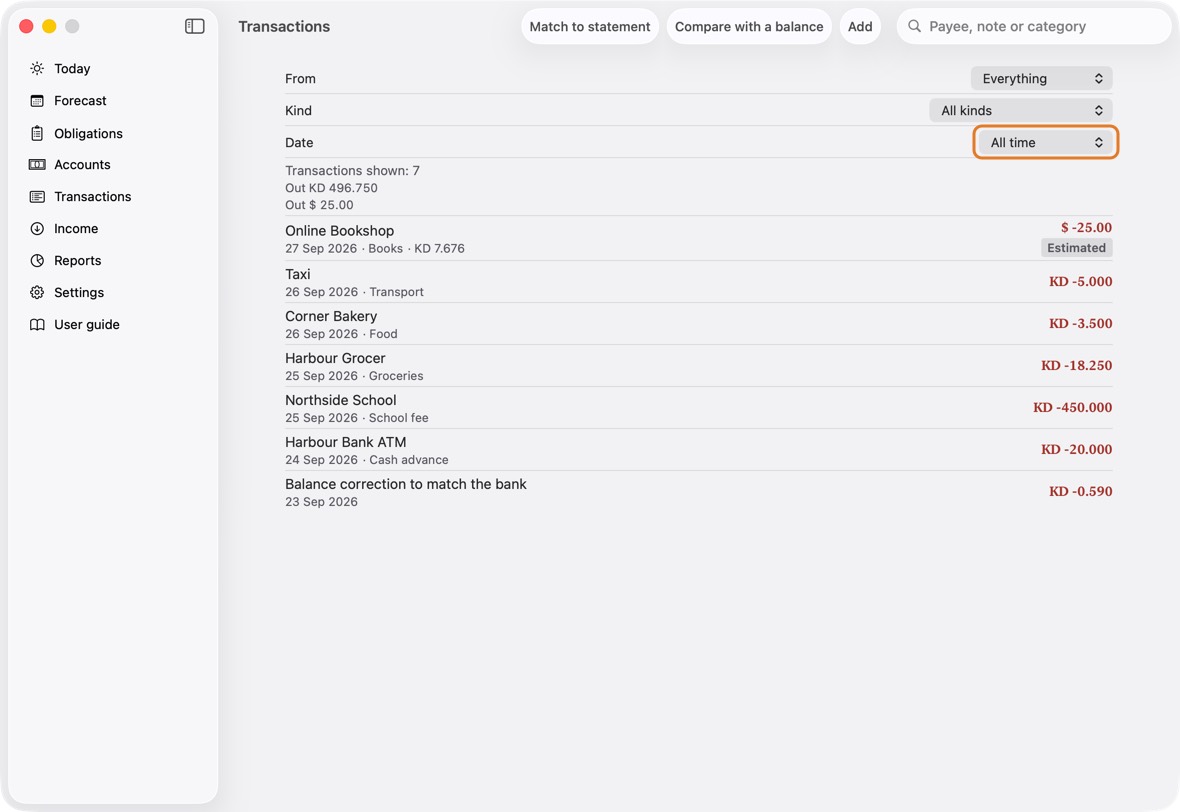Select the Corner Bakery transaction

(x=698, y=324)
